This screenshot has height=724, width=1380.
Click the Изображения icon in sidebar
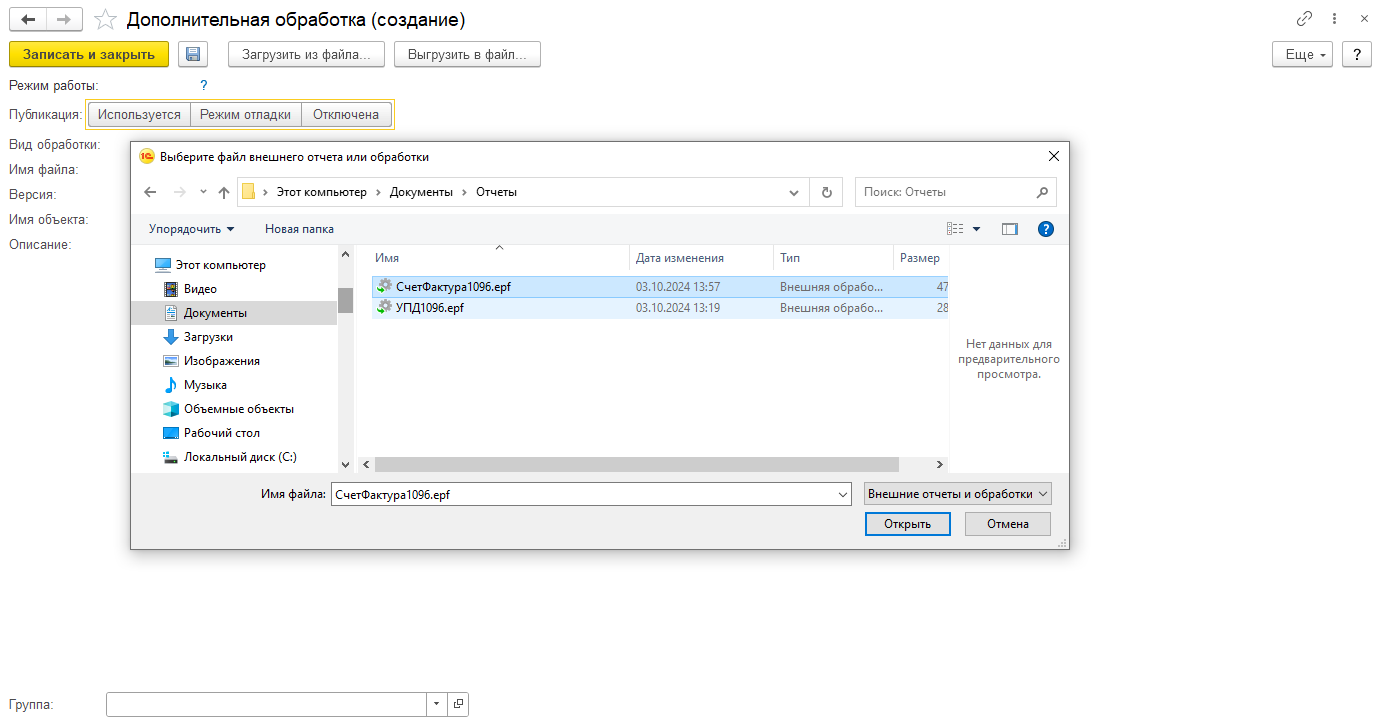click(170, 361)
